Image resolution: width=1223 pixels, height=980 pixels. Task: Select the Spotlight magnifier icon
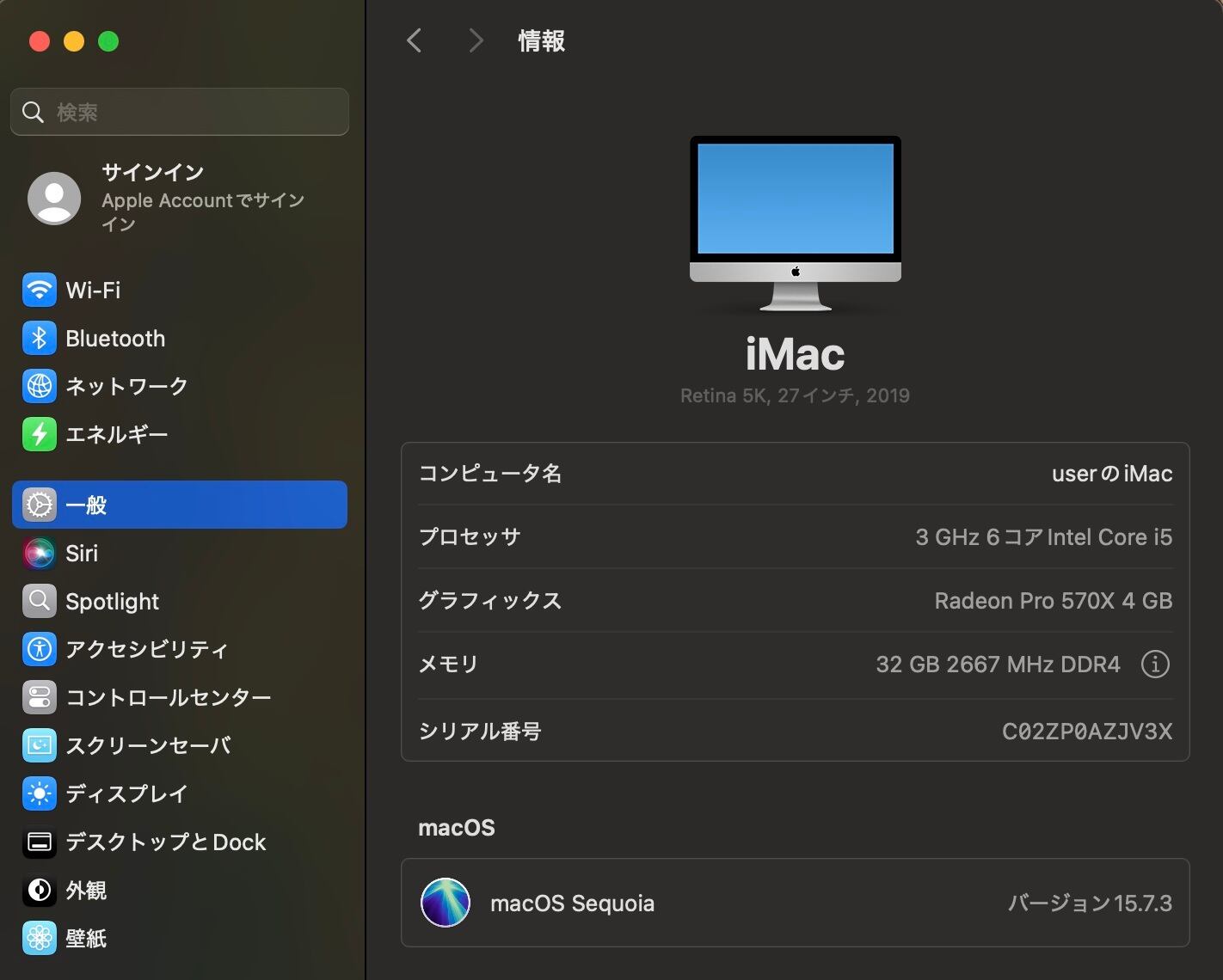coord(40,602)
